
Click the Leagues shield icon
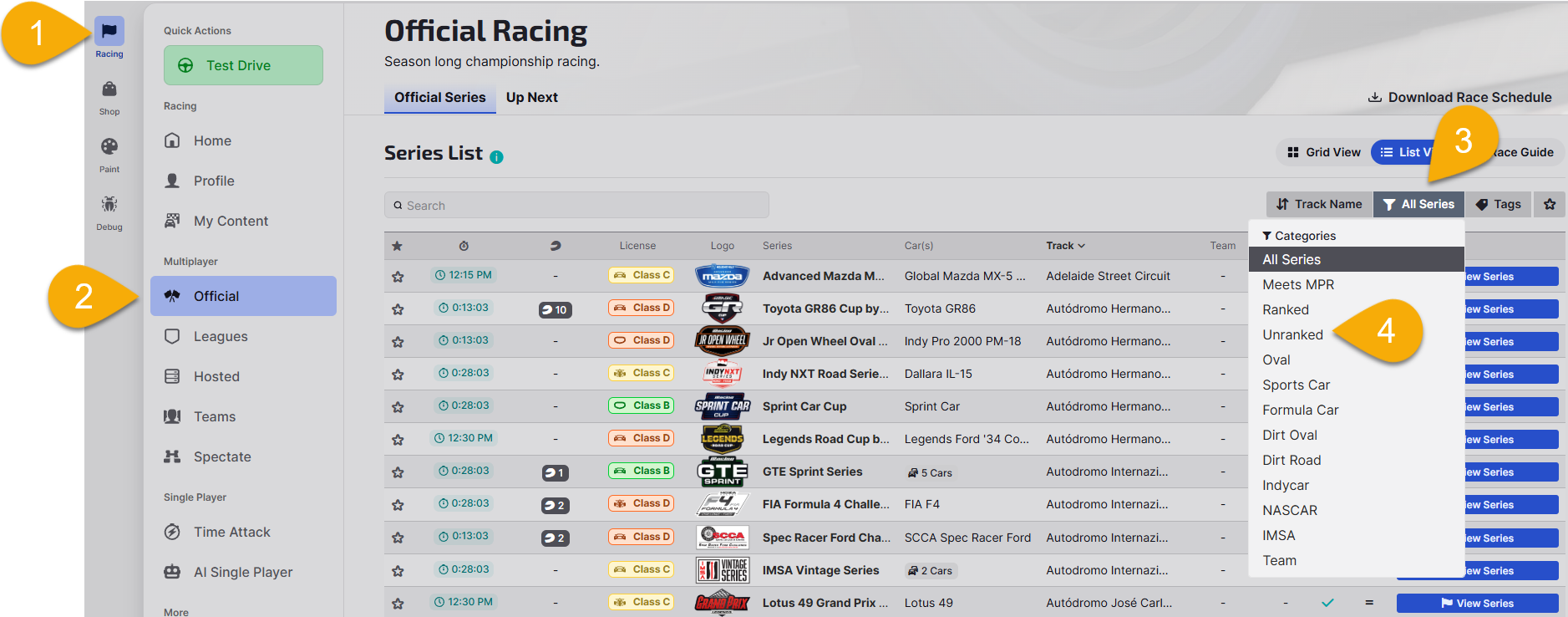coord(172,336)
